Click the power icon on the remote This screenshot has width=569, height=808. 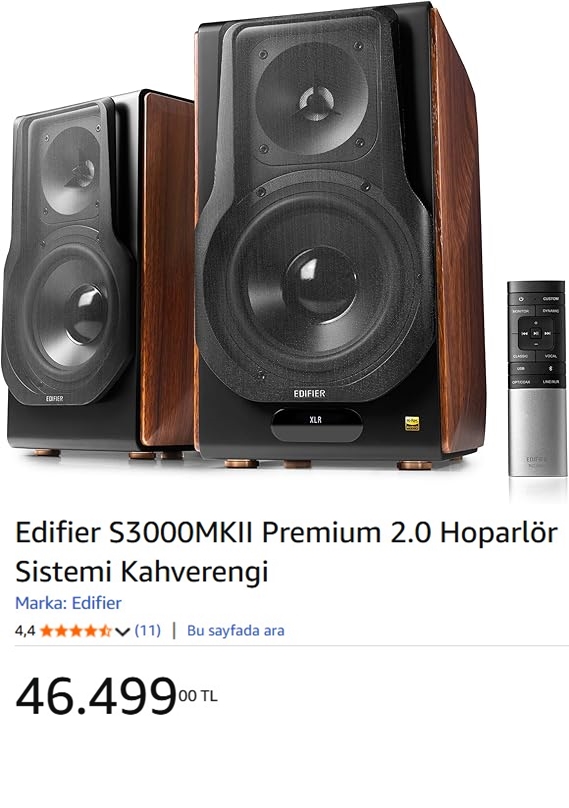click(521, 299)
